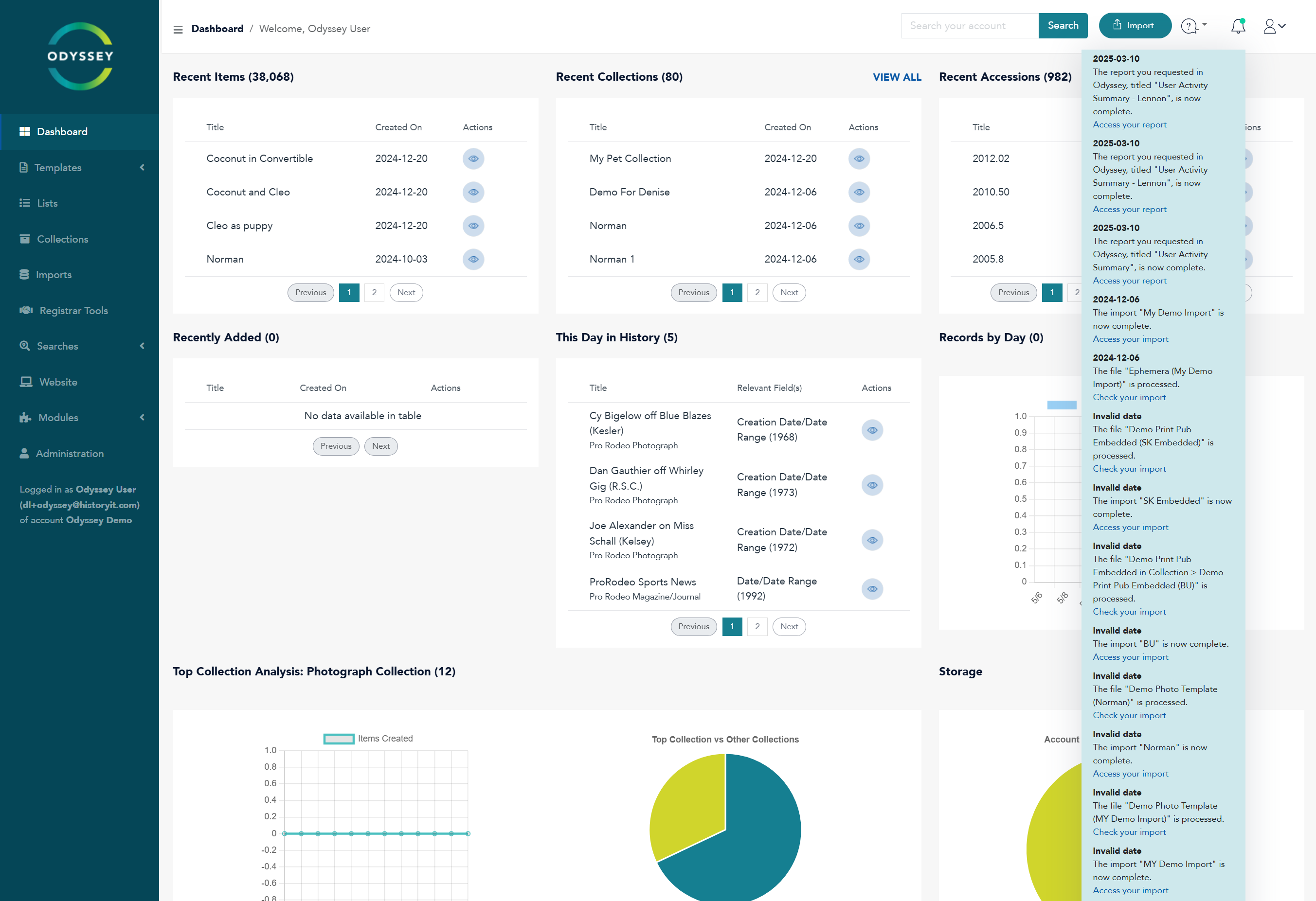Open the Imports sidebar item

[53, 275]
